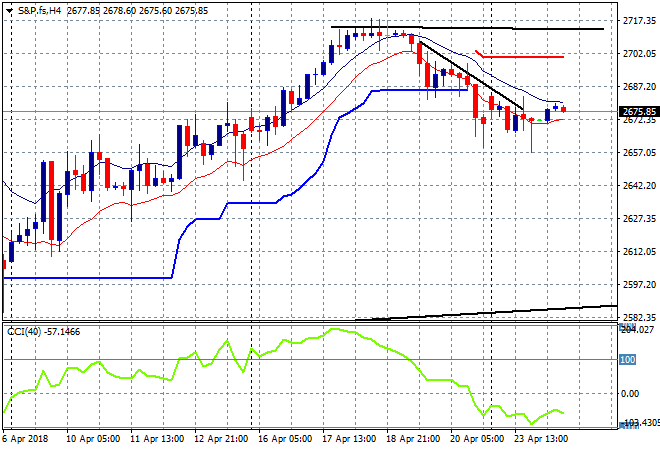This screenshot has height=450, width=660.
Task: Select the rising black trendline near 2582
Action: click(484, 313)
